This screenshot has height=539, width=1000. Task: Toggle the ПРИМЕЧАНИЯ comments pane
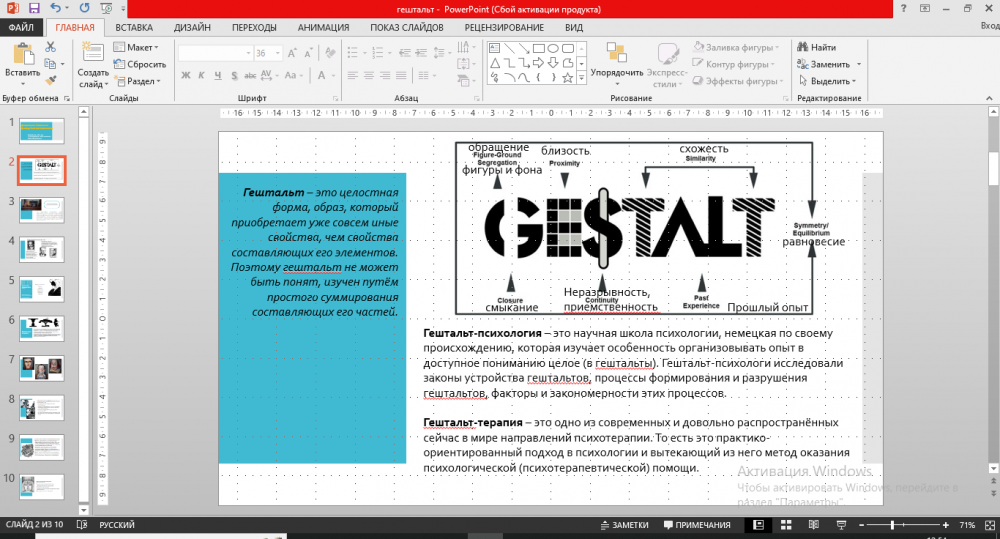pyautogui.click(x=695, y=525)
